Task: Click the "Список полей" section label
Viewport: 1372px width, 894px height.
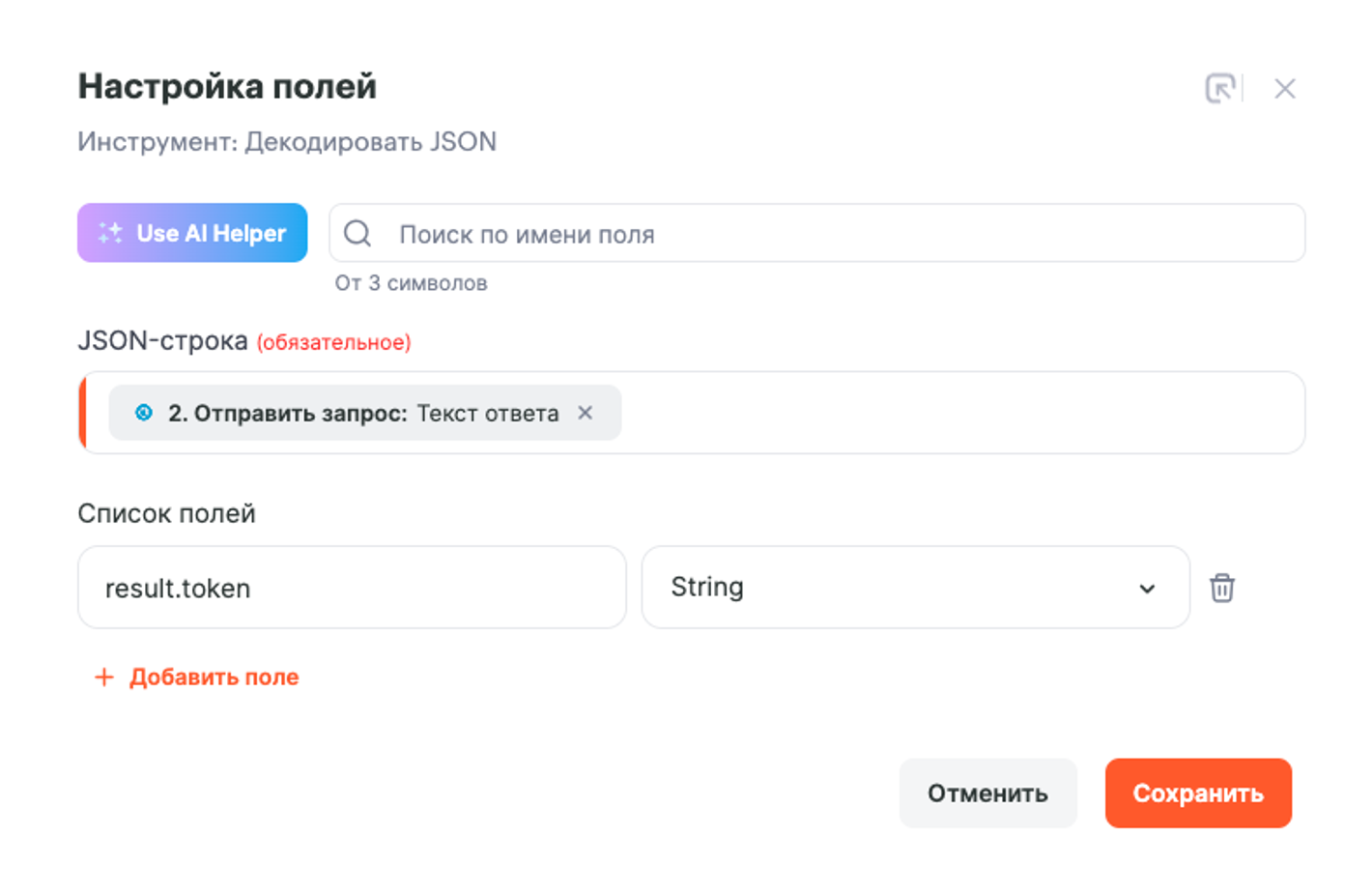Action: [x=166, y=513]
